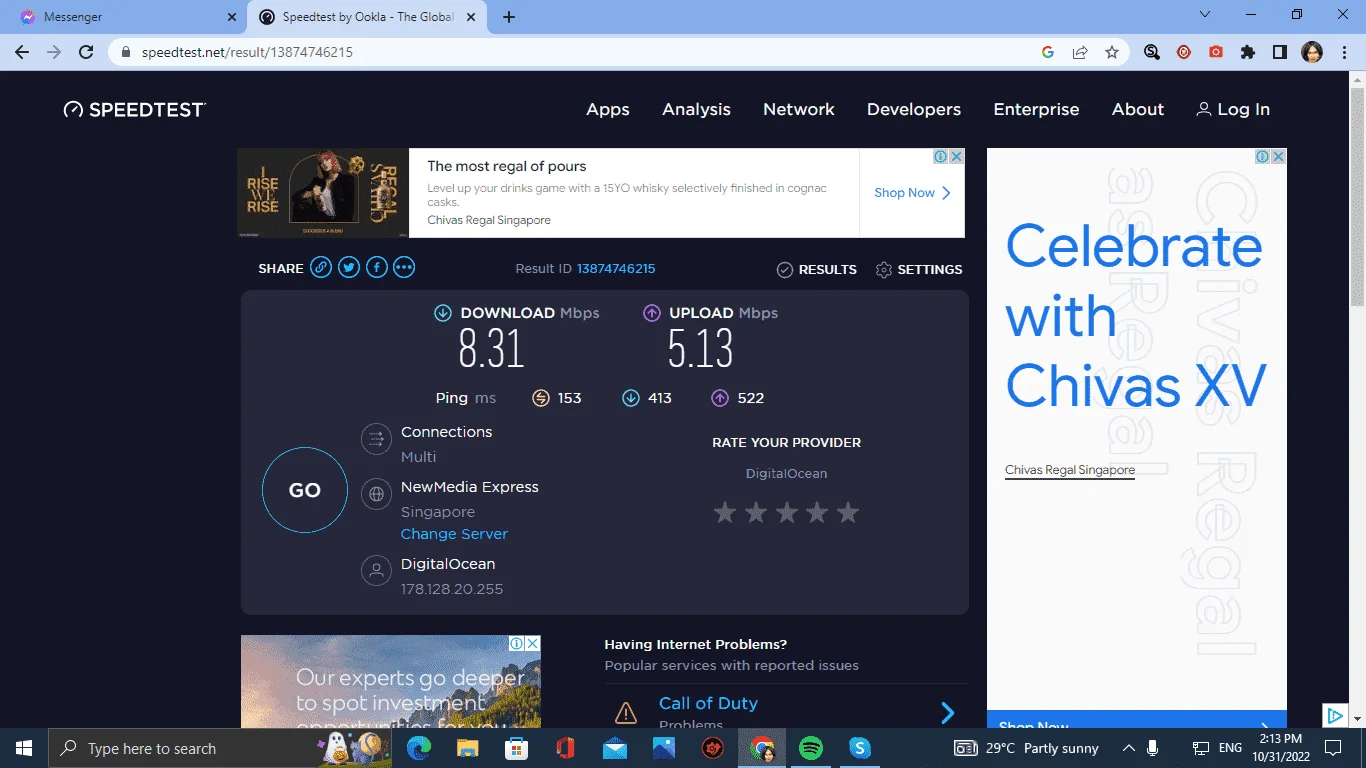Viewport: 1366px width, 768px height.
Task: Open File Explorer from the taskbar
Action: tap(468, 748)
